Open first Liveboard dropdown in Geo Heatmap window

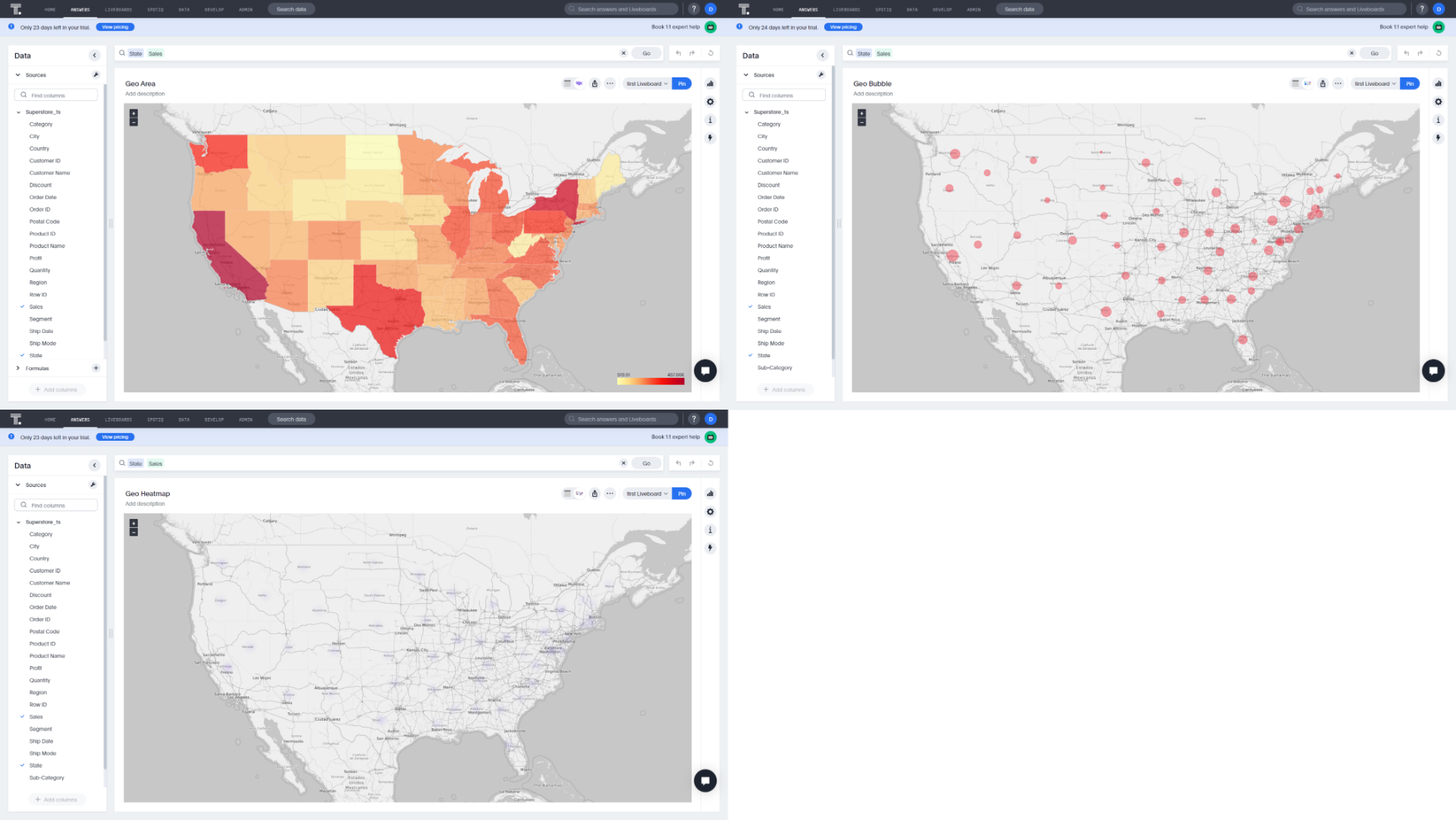click(x=647, y=494)
